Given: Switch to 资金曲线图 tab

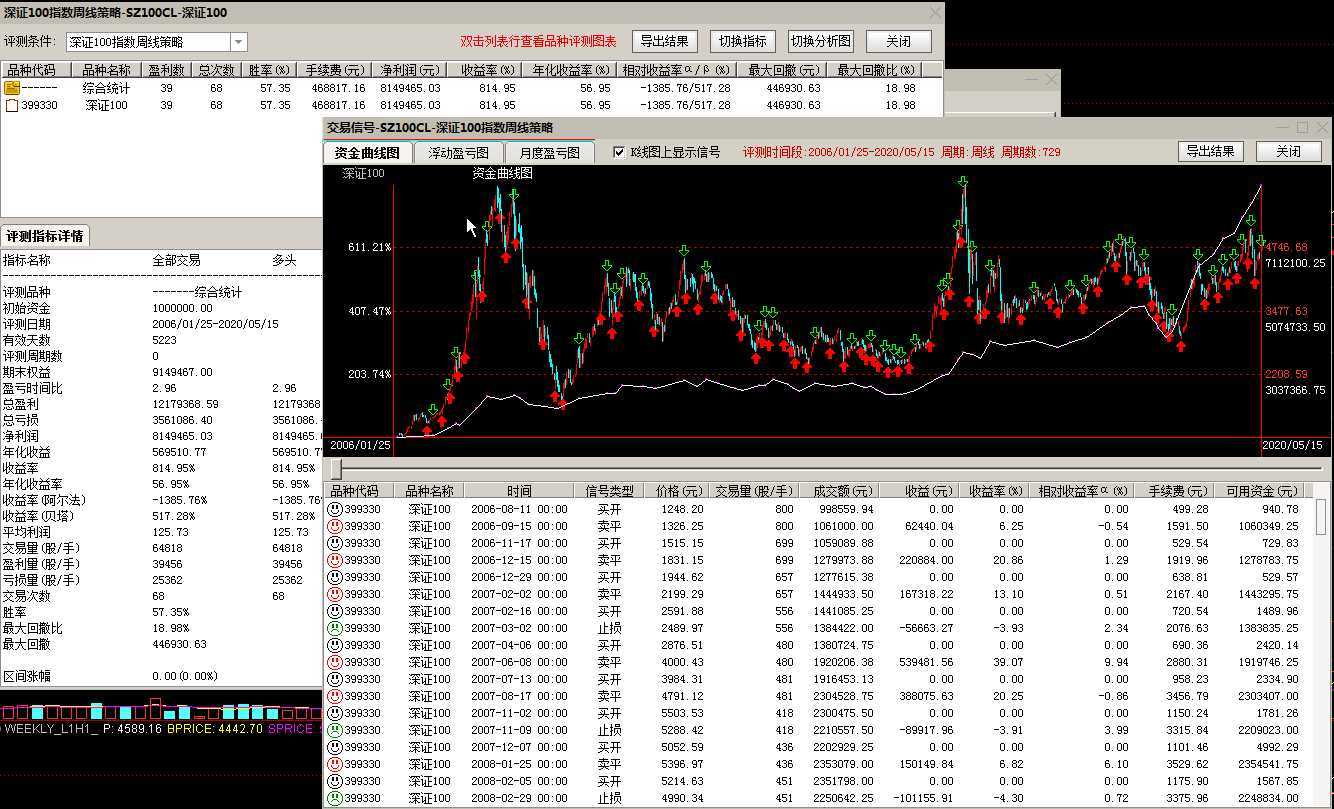Looking at the screenshot, I should pos(367,152).
